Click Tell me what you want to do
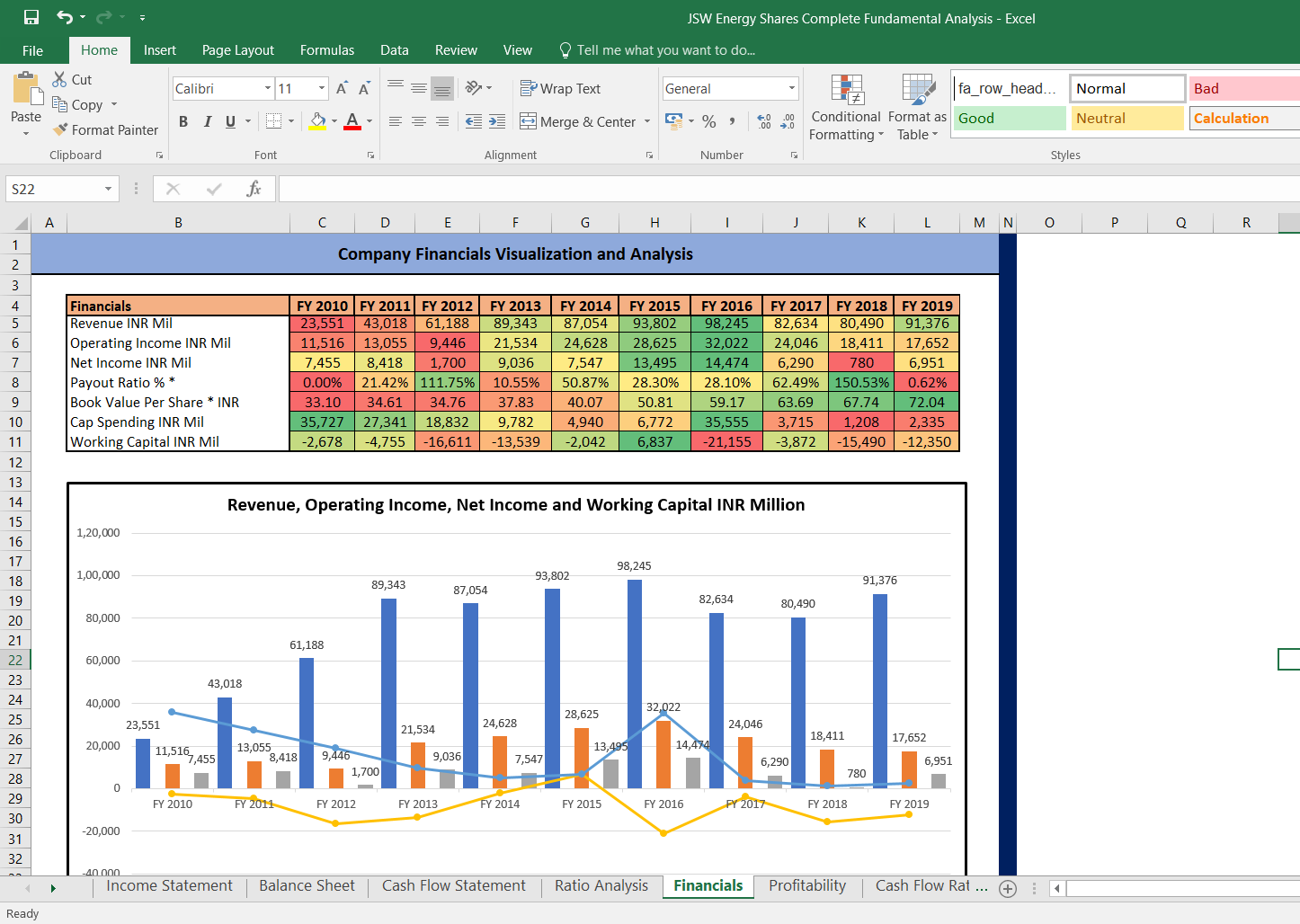The image size is (1300, 924). pyautogui.click(x=657, y=50)
